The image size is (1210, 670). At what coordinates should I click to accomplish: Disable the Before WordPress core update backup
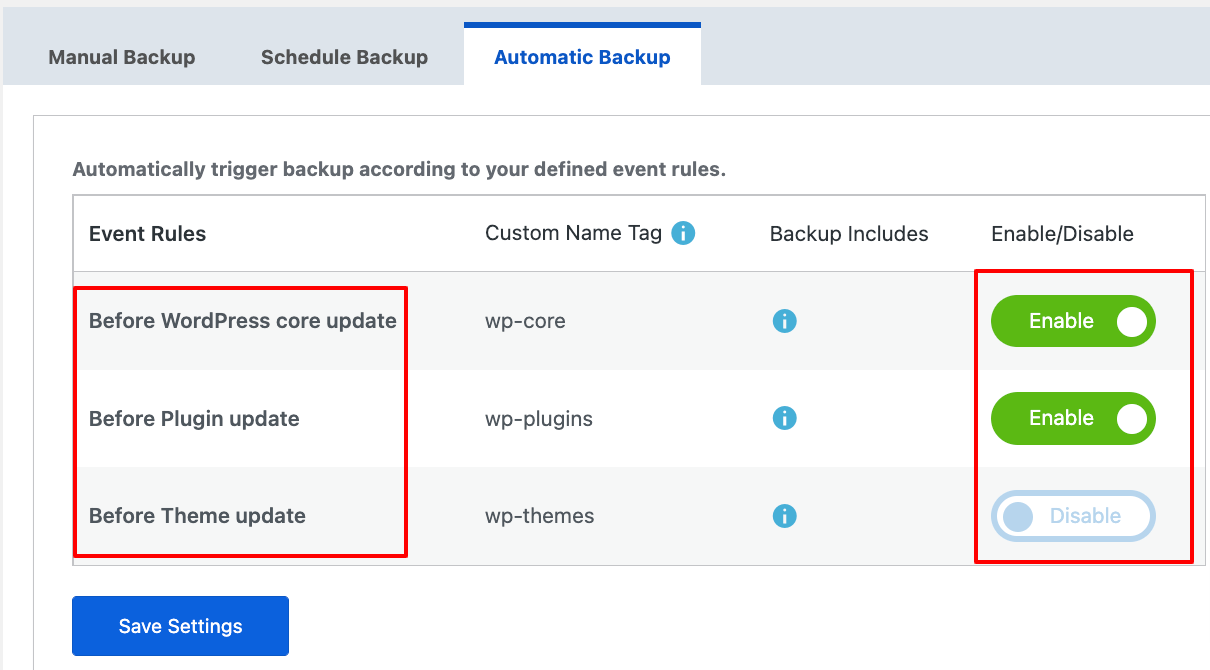(1073, 321)
